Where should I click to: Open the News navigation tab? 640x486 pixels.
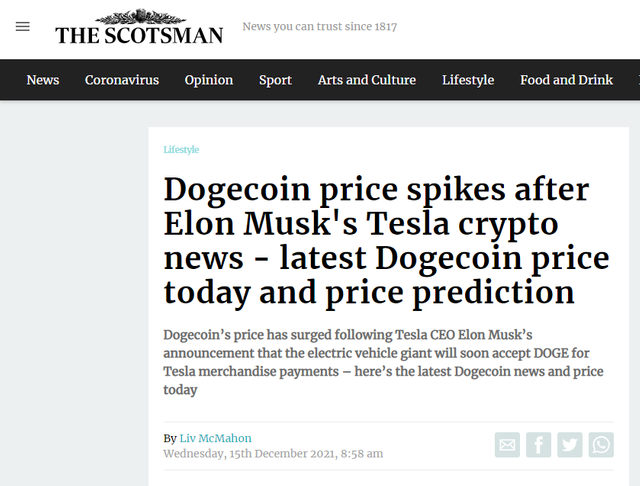(x=43, y=80)
